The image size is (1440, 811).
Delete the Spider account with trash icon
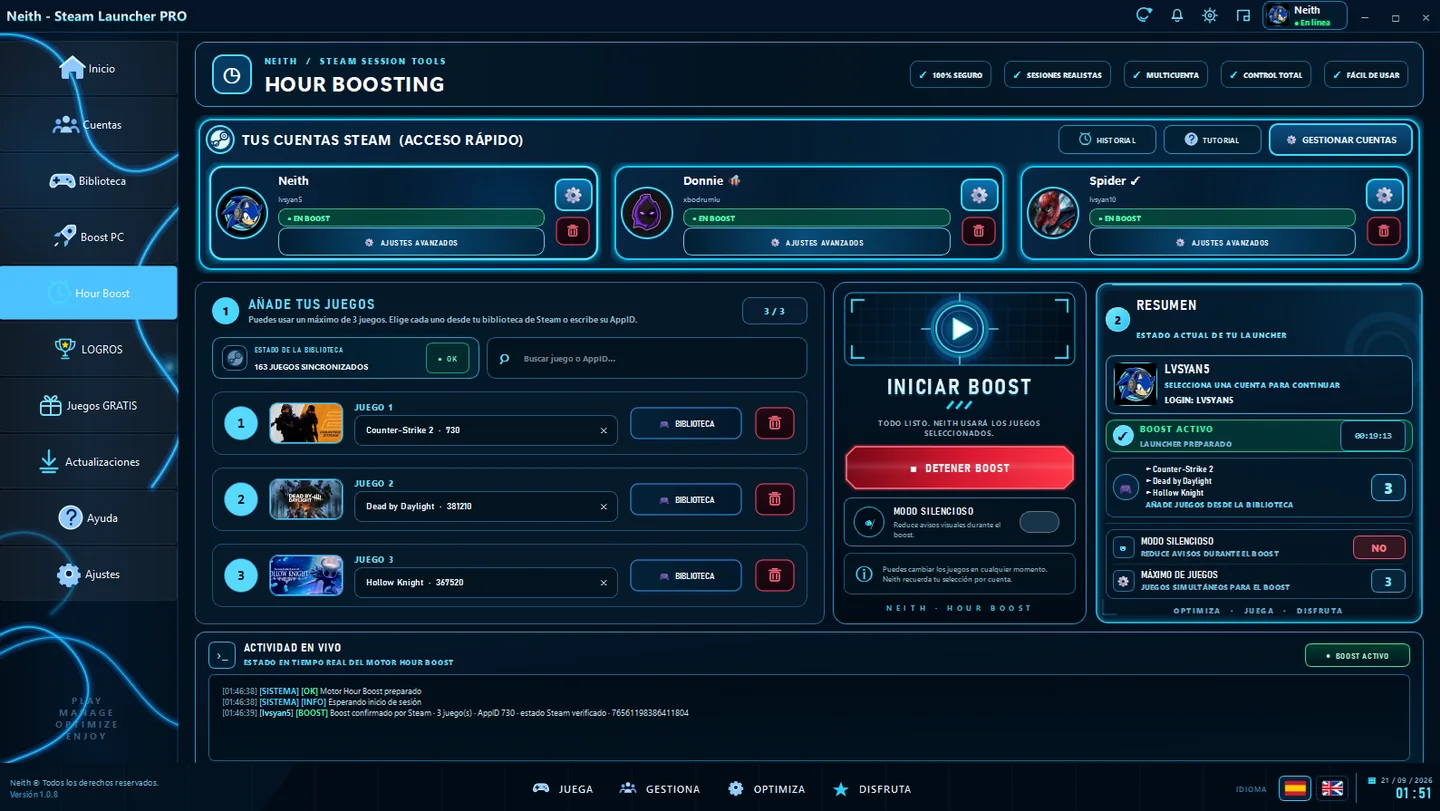tap(1384, 231)
